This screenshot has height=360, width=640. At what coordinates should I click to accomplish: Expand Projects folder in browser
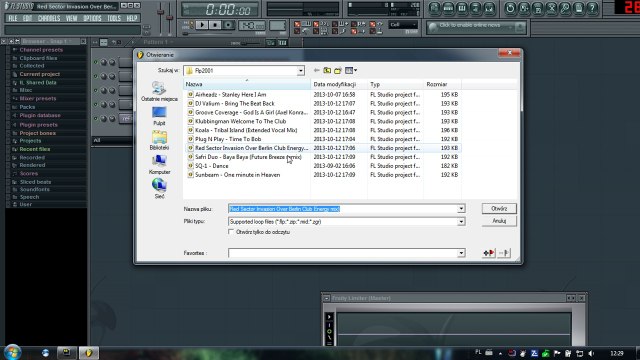coord(30,141)
